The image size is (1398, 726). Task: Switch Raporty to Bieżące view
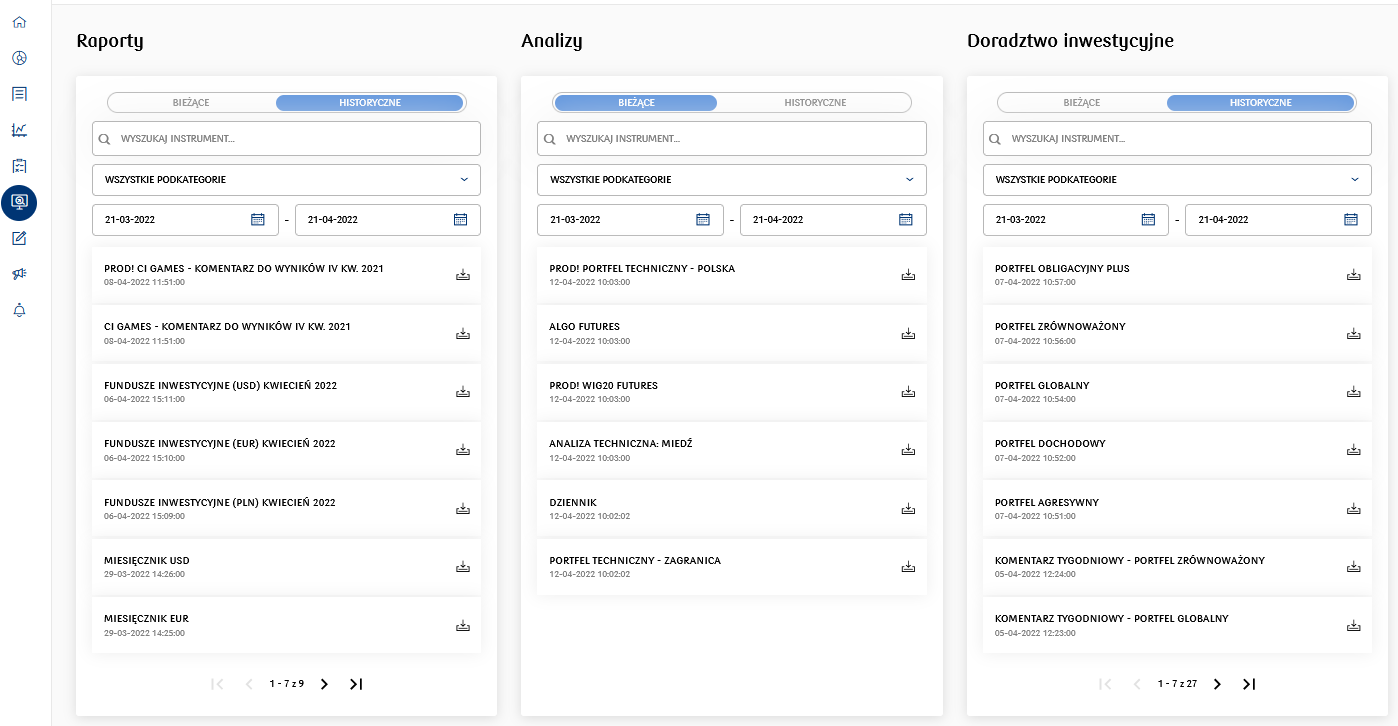[x=191, y=103]
